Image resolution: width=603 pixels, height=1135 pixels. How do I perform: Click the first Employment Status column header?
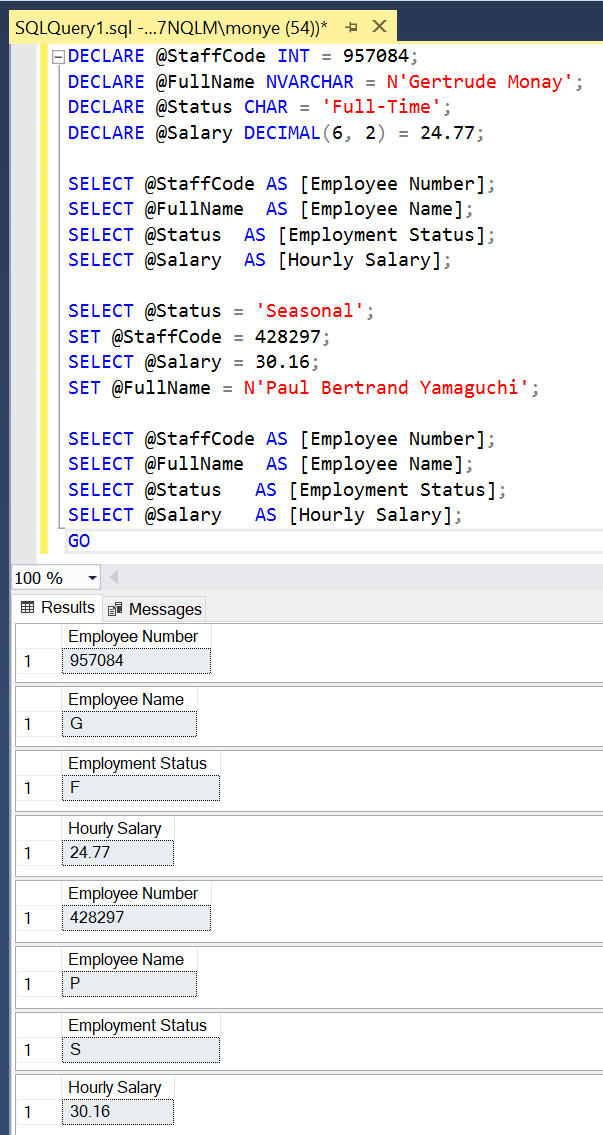click(x=141, y=764)
